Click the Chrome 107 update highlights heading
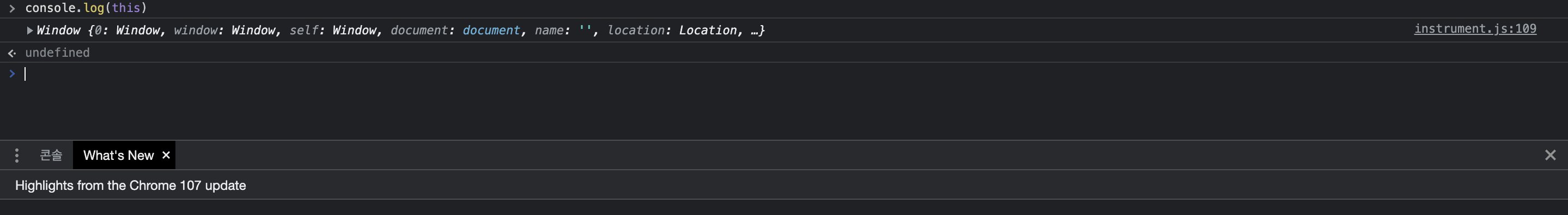The image size is (1568, 215). [x=130, y=185]
